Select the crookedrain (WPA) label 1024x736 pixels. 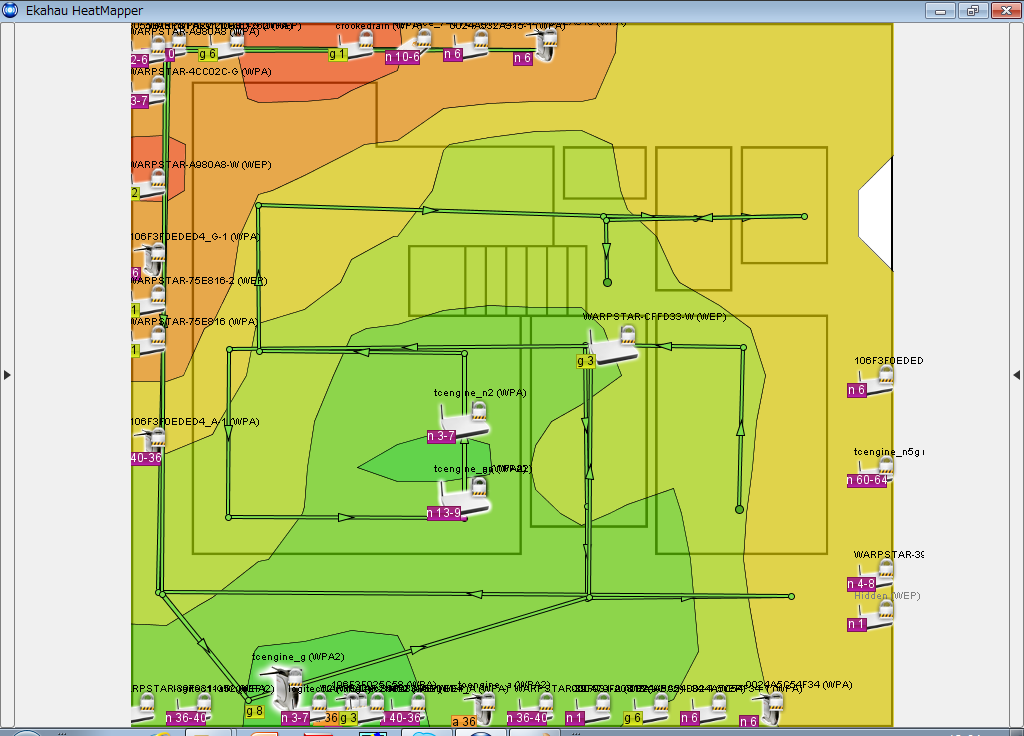[x=379, y=25]
